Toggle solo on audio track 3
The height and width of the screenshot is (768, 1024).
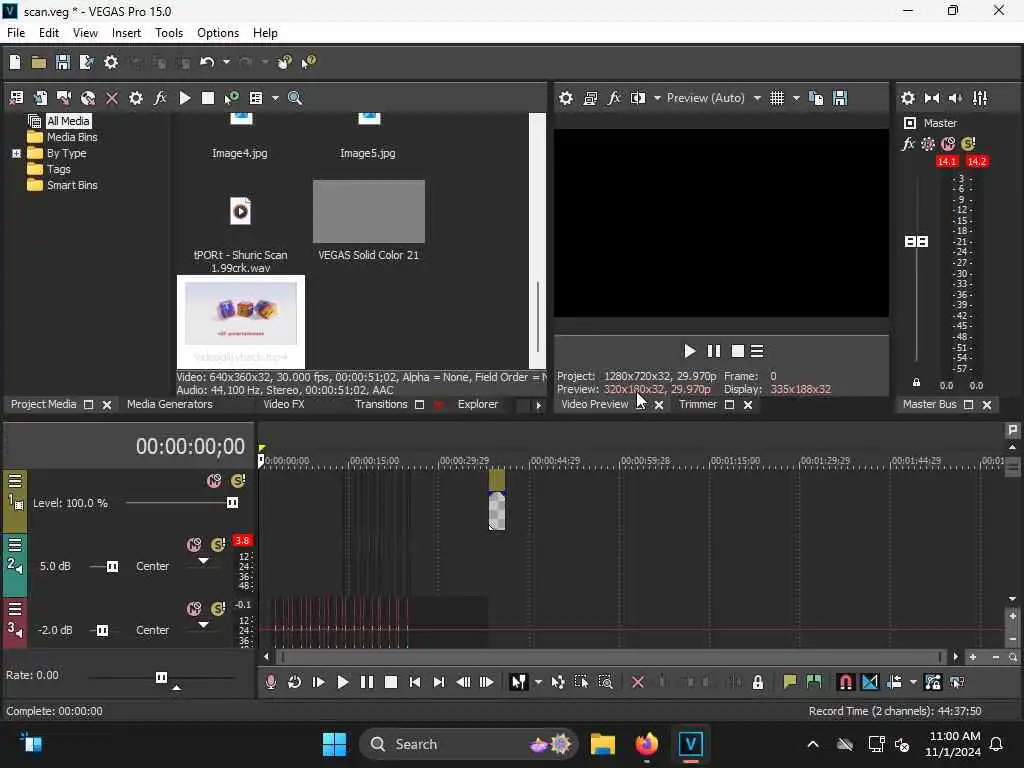pos(218,609)
